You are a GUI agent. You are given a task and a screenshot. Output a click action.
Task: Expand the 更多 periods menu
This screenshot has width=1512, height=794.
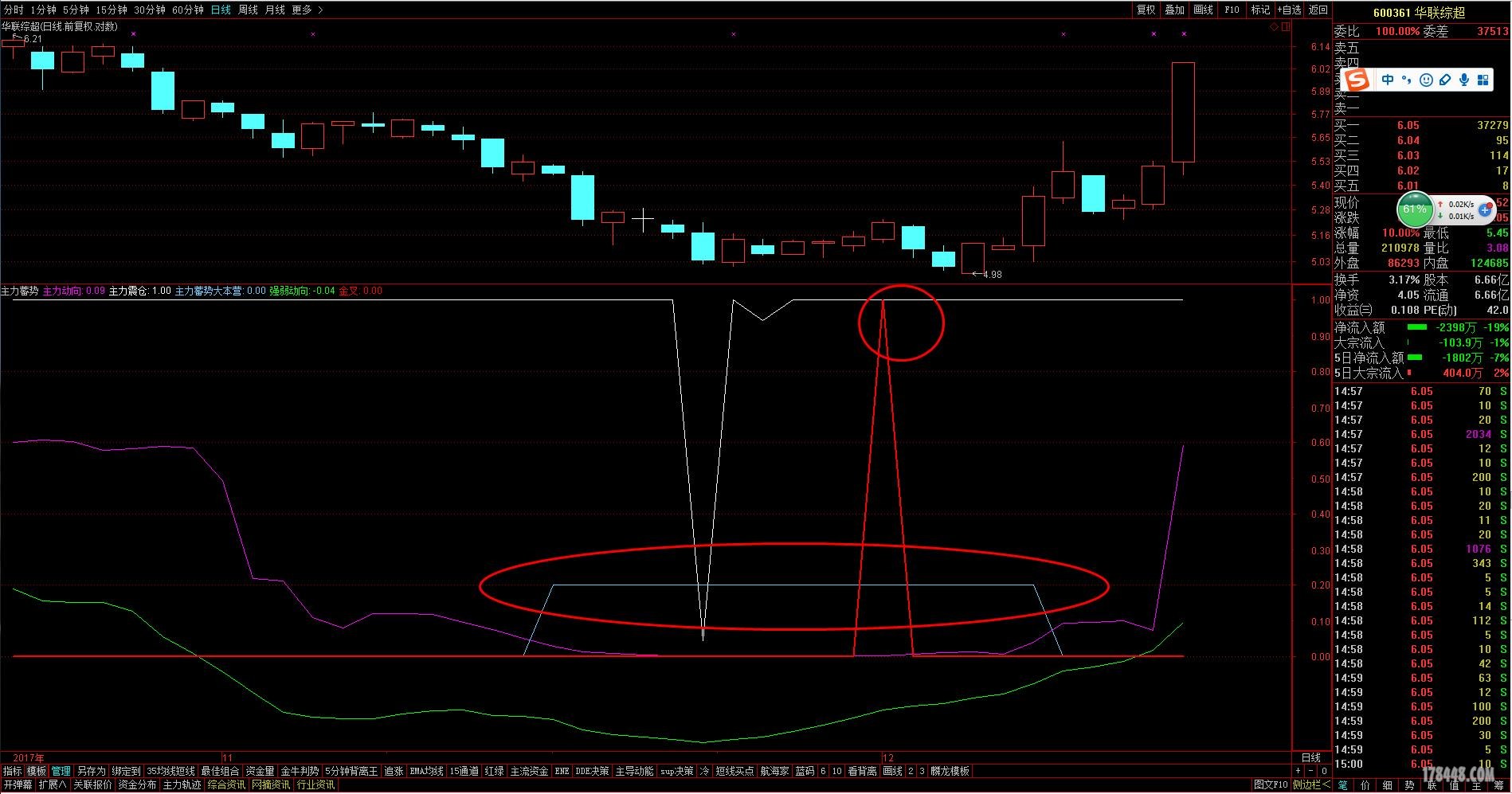307,10
